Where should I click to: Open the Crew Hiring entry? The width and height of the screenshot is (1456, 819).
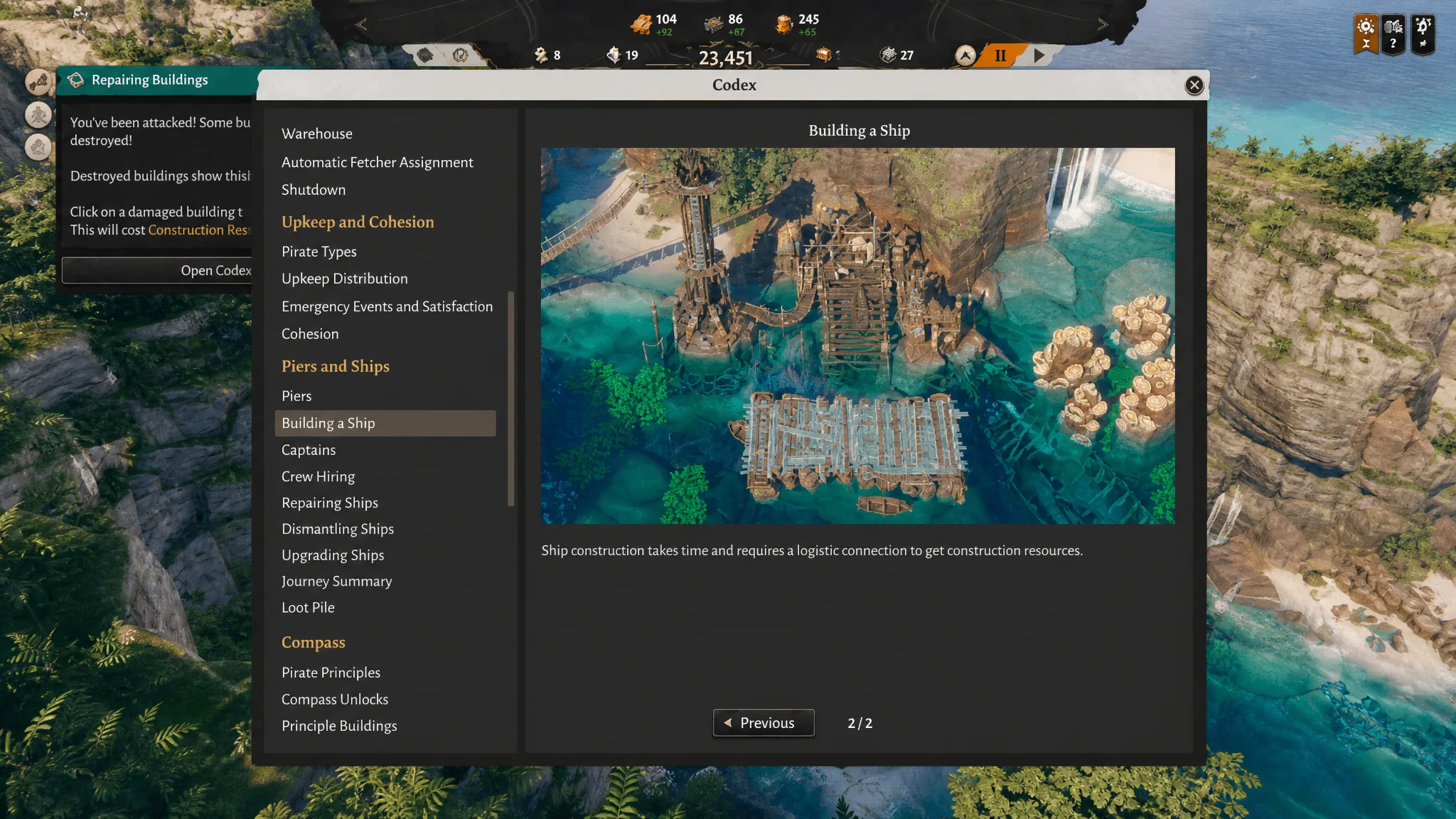(318, 476)
